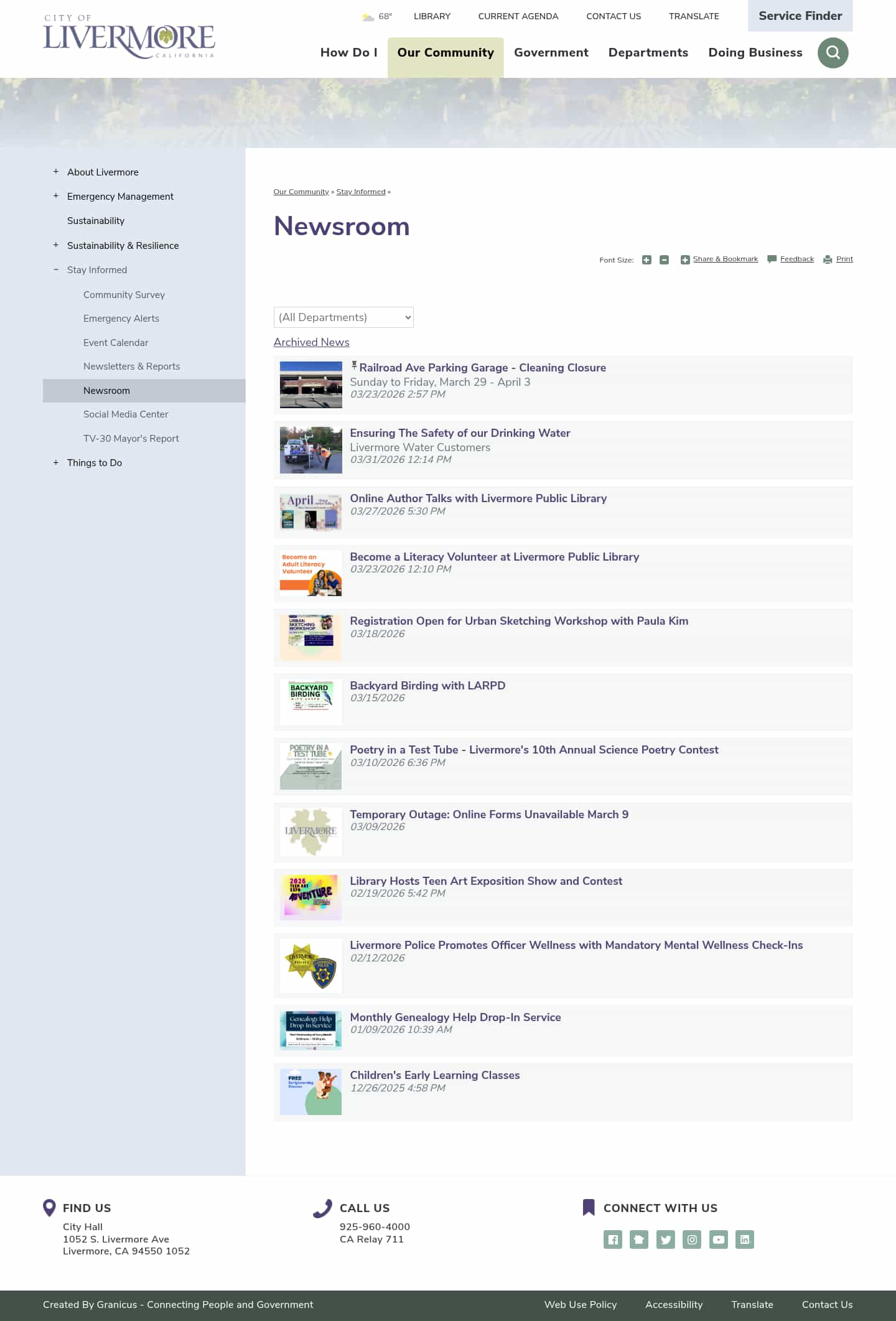The height and width of the screenshot is (1321, 896).
Task: Open Urban Sketching Workshop registration article
Action: [519, 621]
